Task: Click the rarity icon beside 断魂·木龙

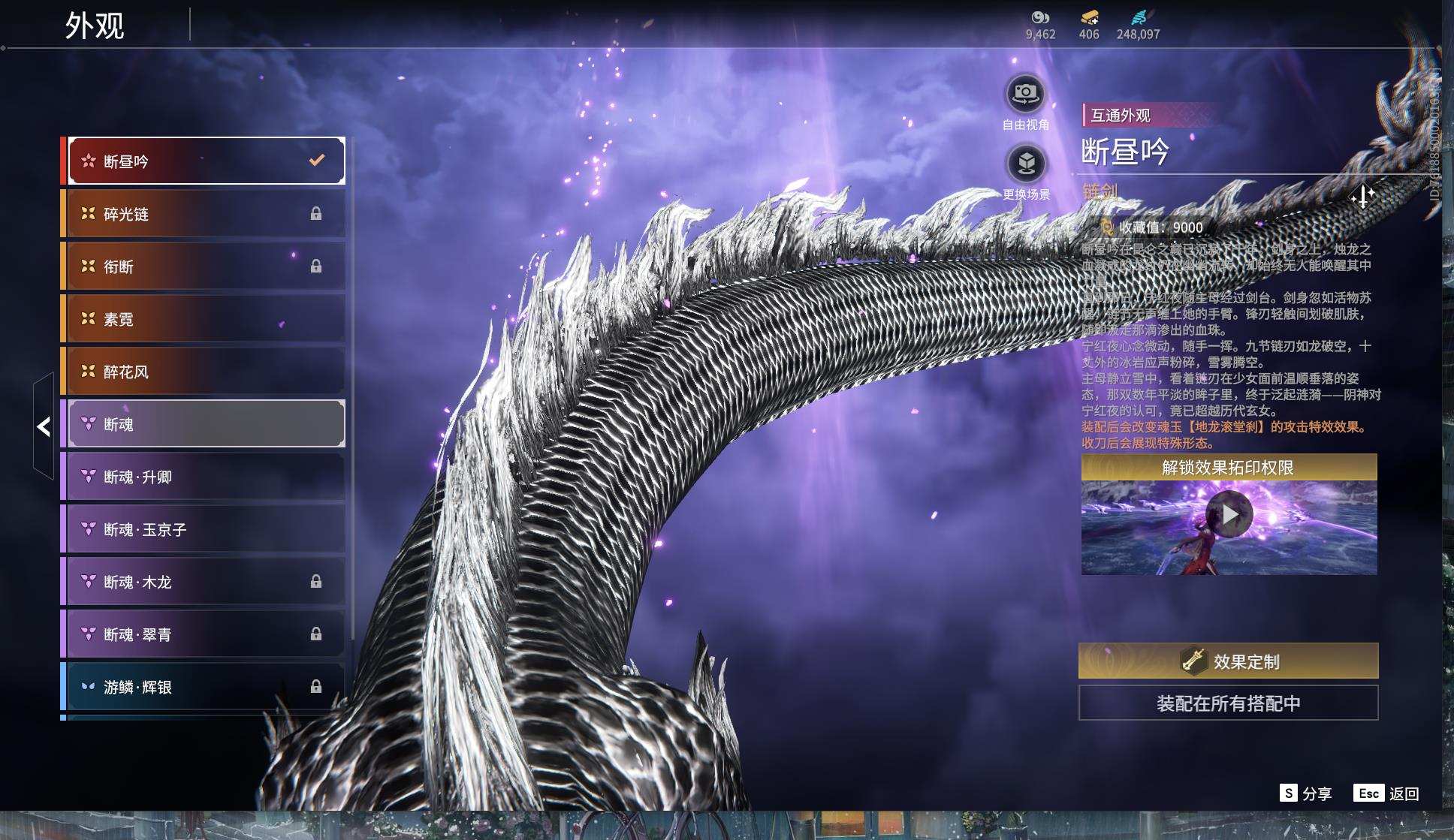Action: pos(88,581)
